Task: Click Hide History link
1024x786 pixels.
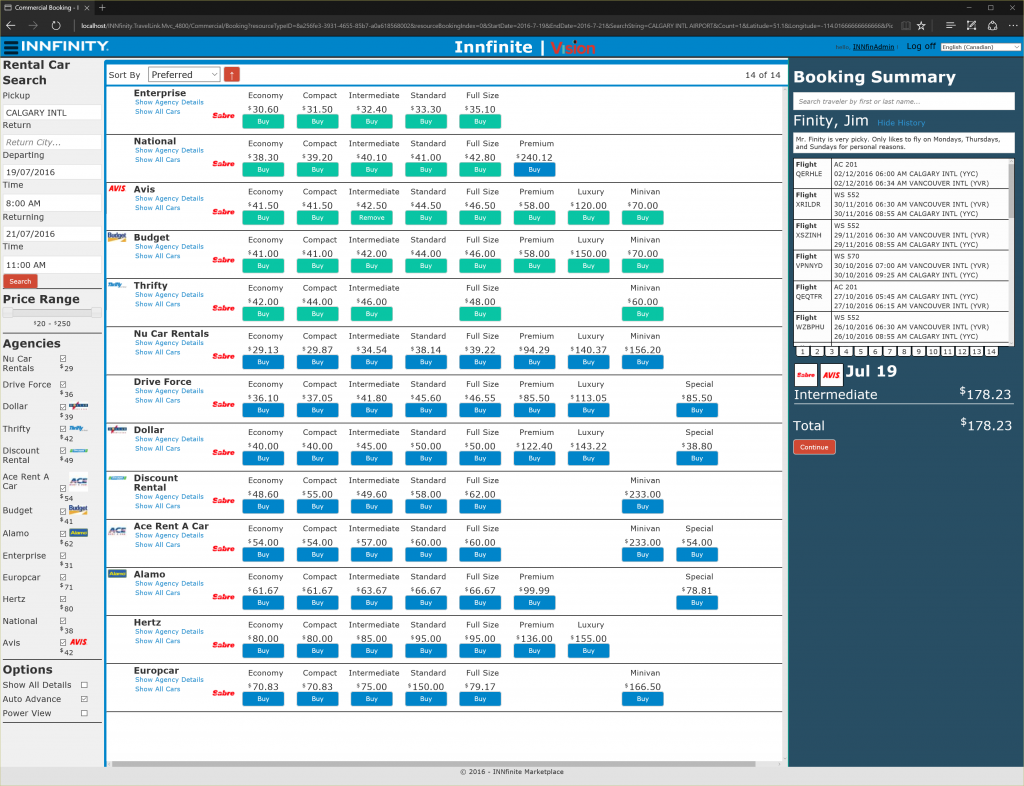Action: click(901, 123)
